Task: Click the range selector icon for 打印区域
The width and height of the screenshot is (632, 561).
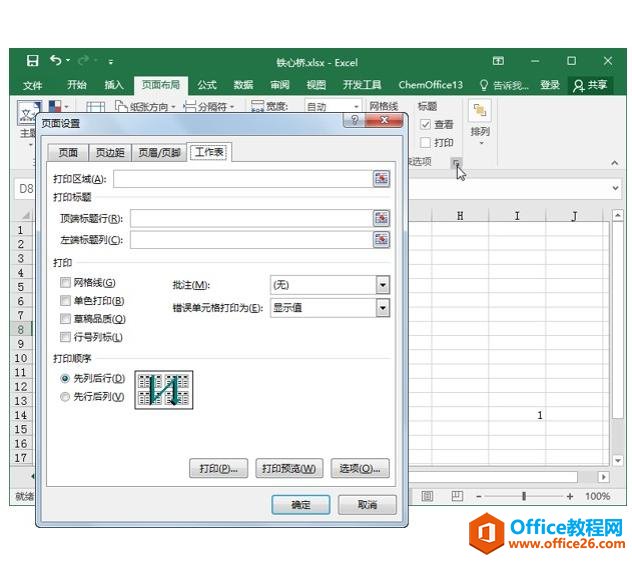Action: coord(381,179)
